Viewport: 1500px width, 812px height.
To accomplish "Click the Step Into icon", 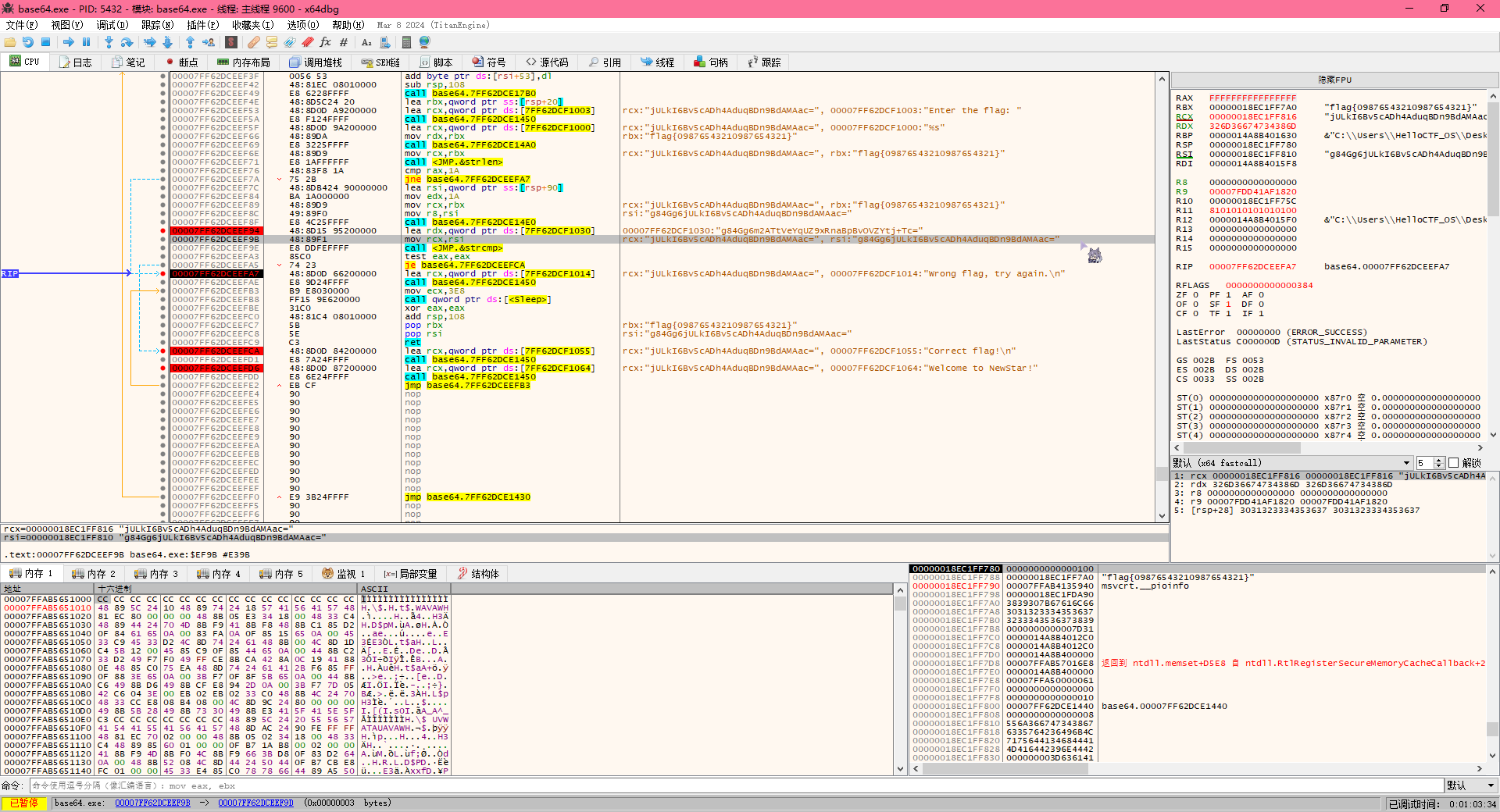I will point(109,42).
